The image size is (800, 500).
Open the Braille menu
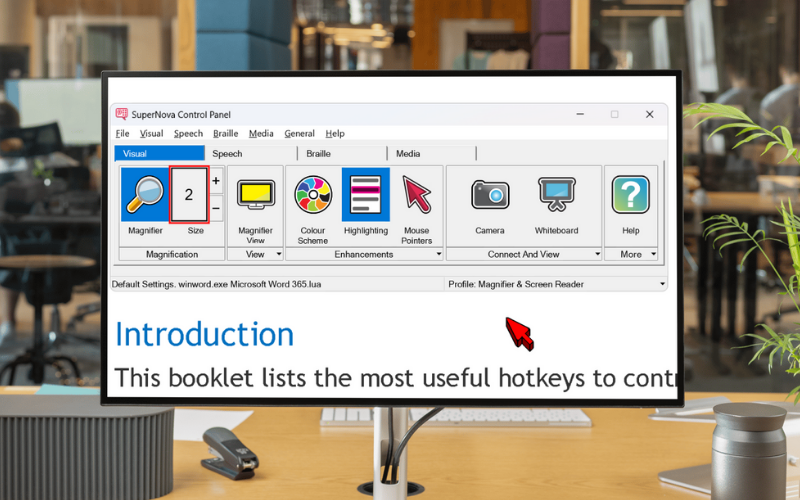click(x=226, y=133)
